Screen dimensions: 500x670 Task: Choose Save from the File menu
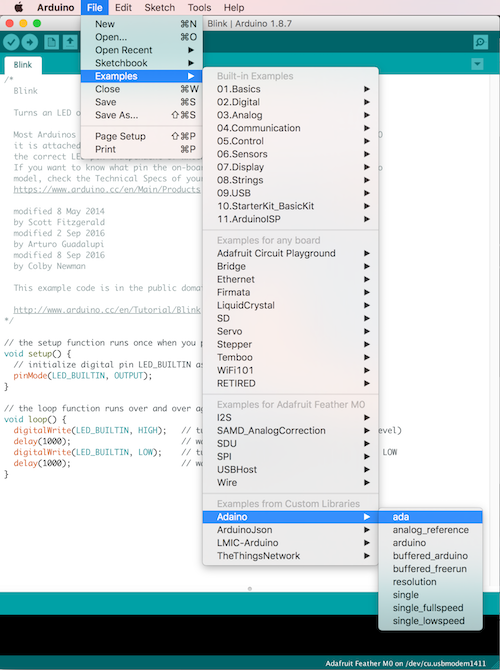pyautogui.click(x=141, y=102)
